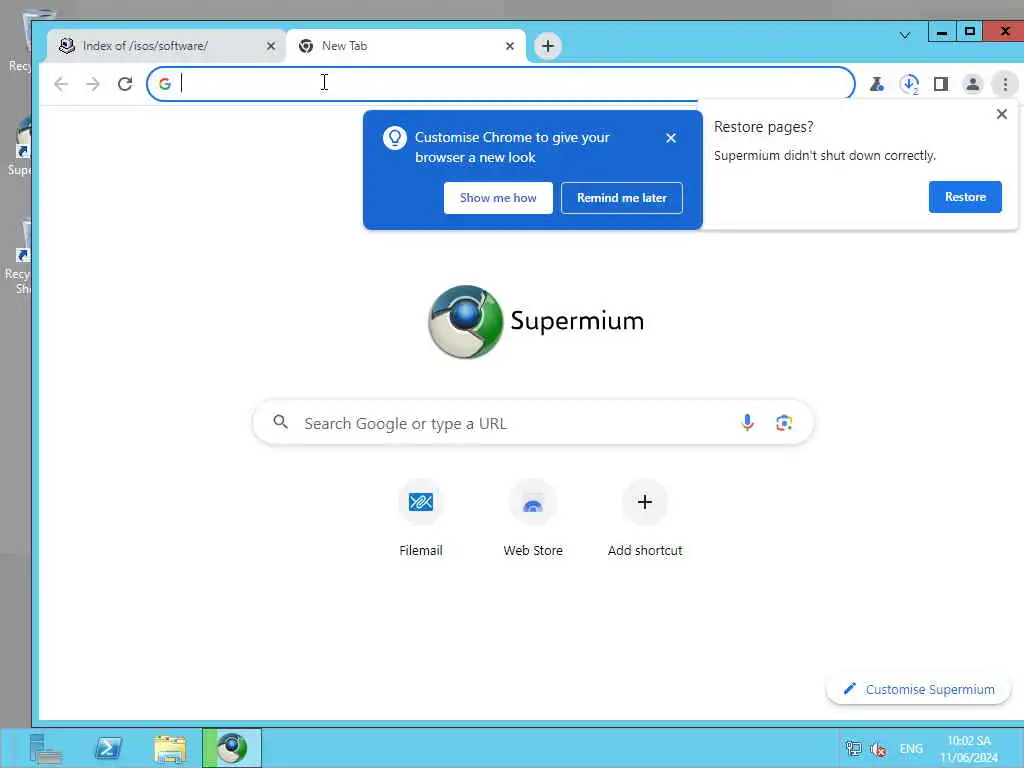The height and width of the screenshot is (768, 1024).
Task: Open network icon in system tray
Action: coord(853,748)
